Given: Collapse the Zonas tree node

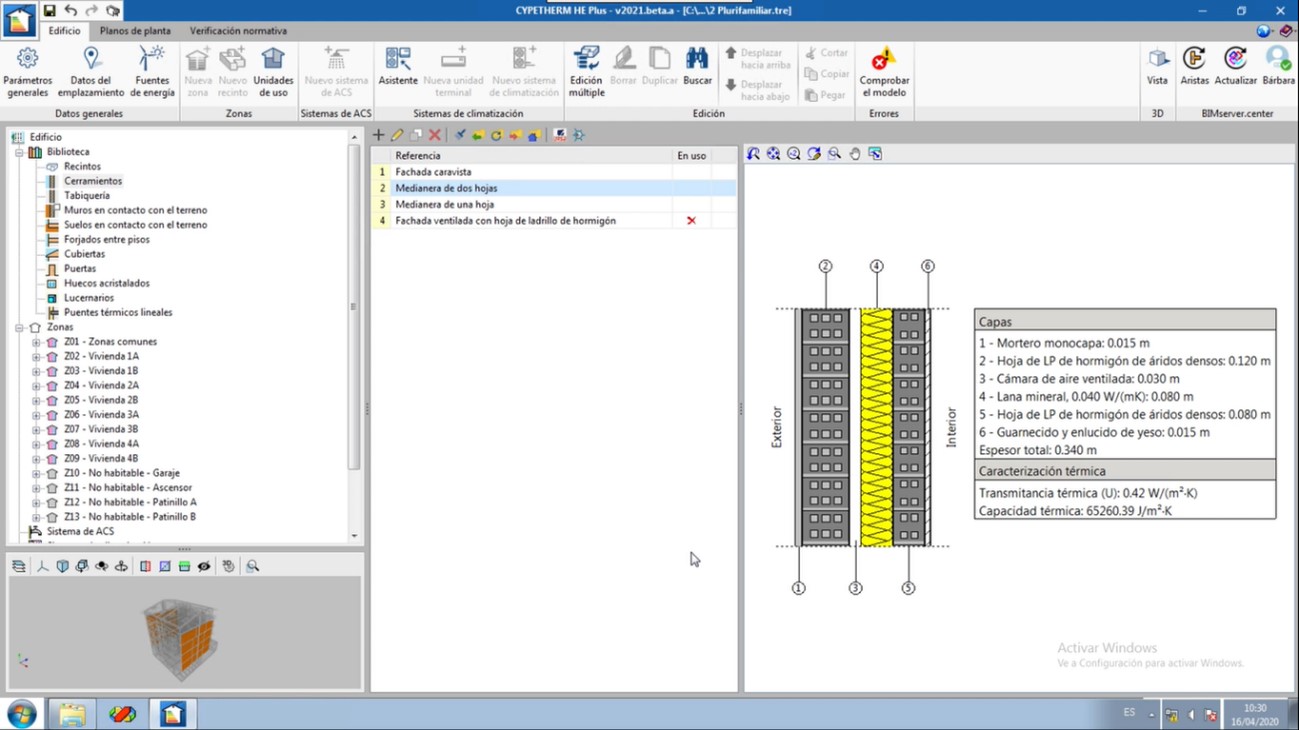Looking at the screenshot, I should click(x=19, y=327).
